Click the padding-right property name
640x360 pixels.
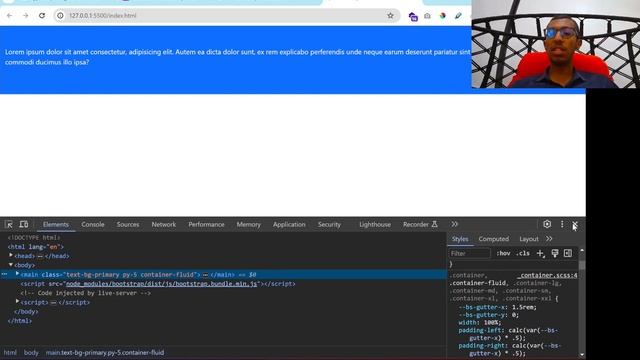(483, 346)
